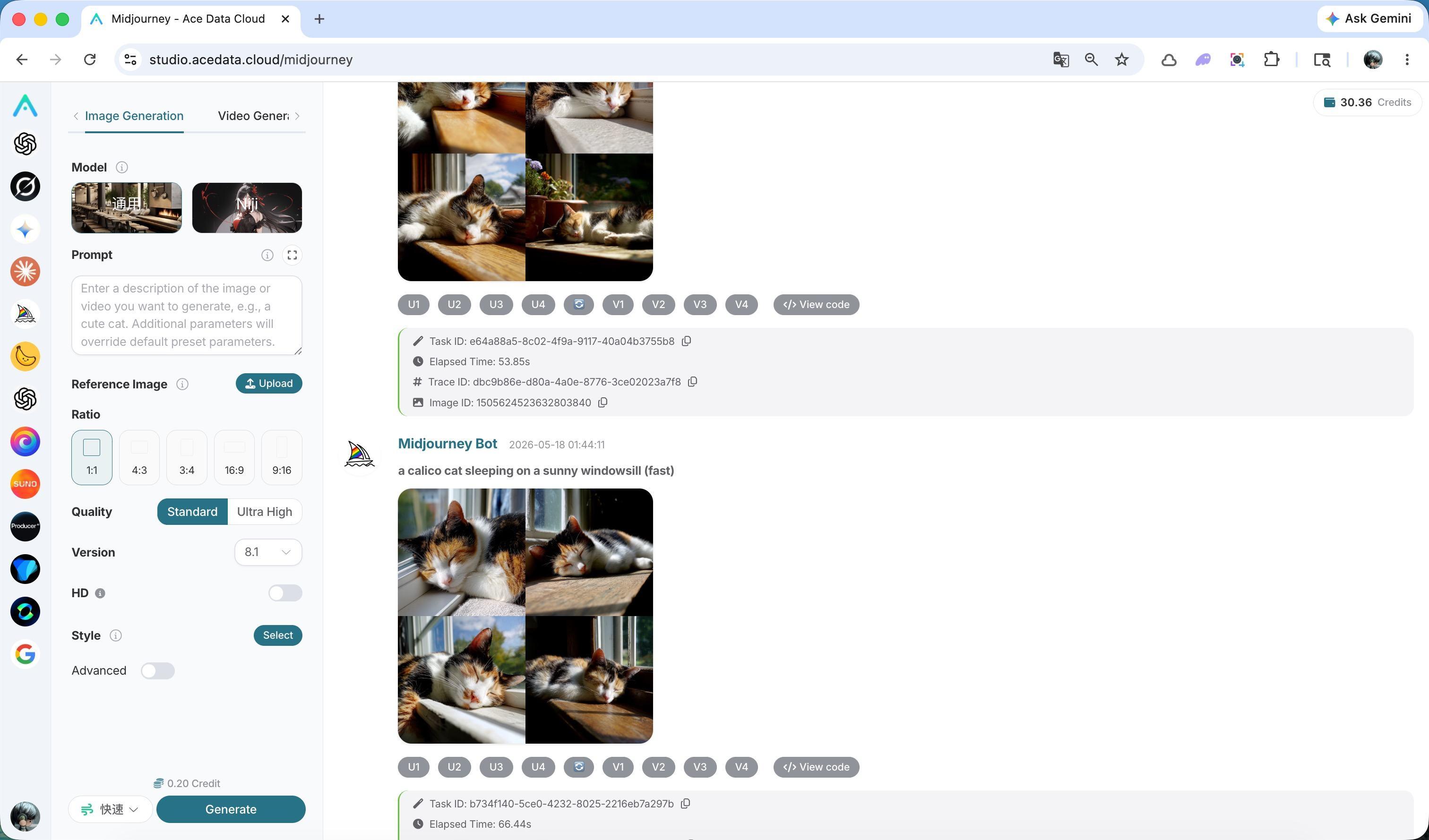Show the Prompt info tooltip icon
Viewport: 1429px width, 840px height.
tap(267, 255)
